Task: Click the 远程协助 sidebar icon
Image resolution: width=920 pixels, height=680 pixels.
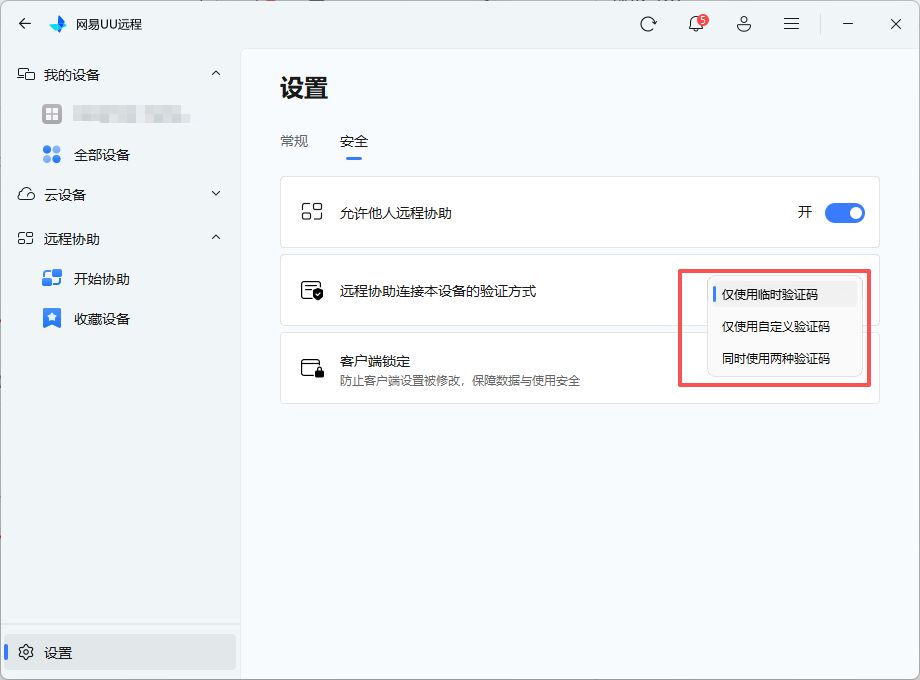Action: [26, 238]
